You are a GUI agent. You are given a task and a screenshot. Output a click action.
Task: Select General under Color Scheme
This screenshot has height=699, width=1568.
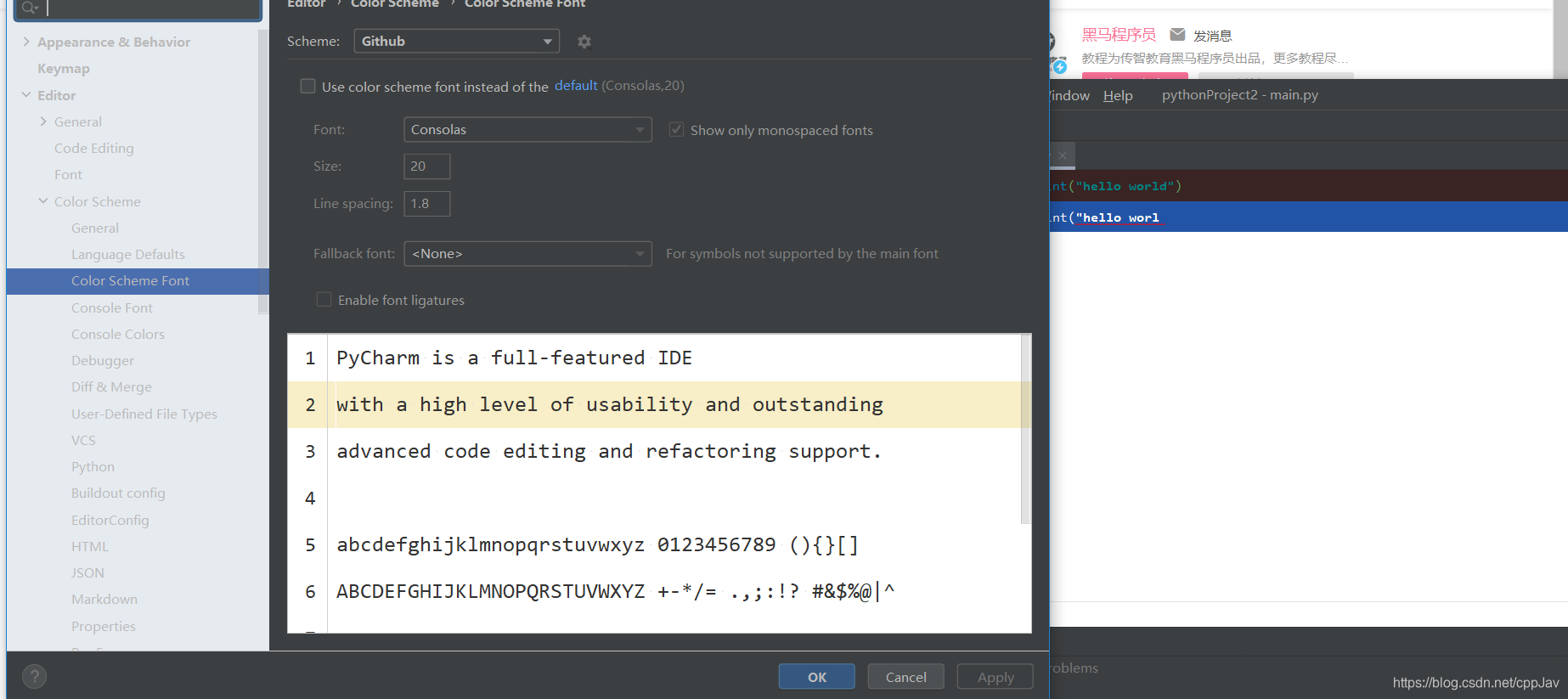tap(95, 228)
